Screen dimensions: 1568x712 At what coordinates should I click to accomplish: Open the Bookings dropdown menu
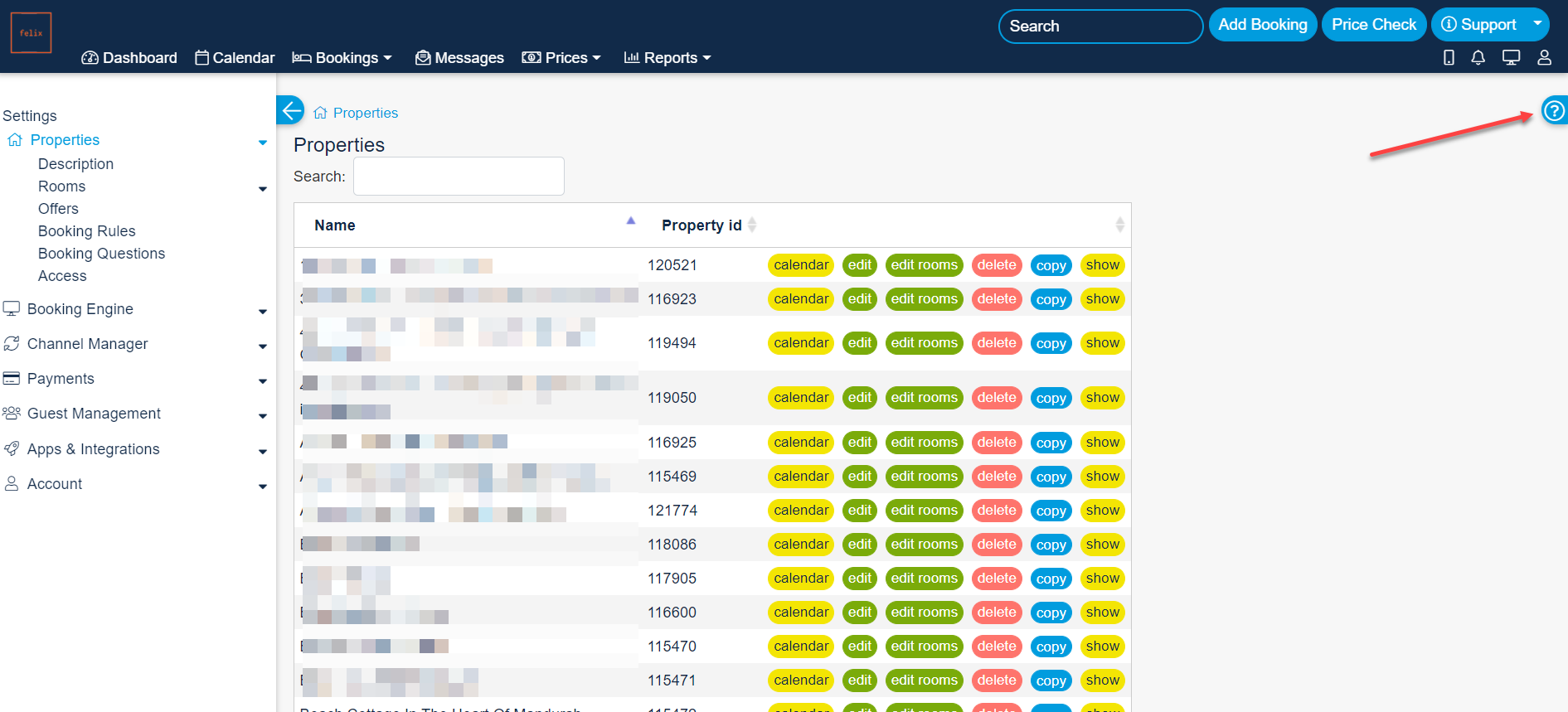point(342,58)
